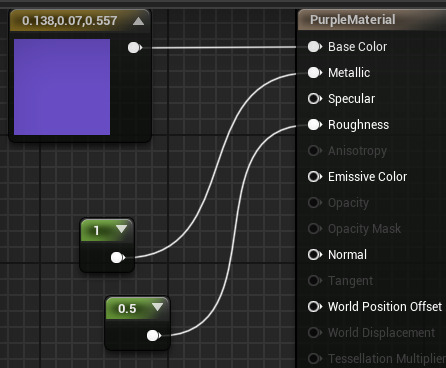Click the Roughness label
The width and height of the screenshot is (446, 368).
[358, 125]
